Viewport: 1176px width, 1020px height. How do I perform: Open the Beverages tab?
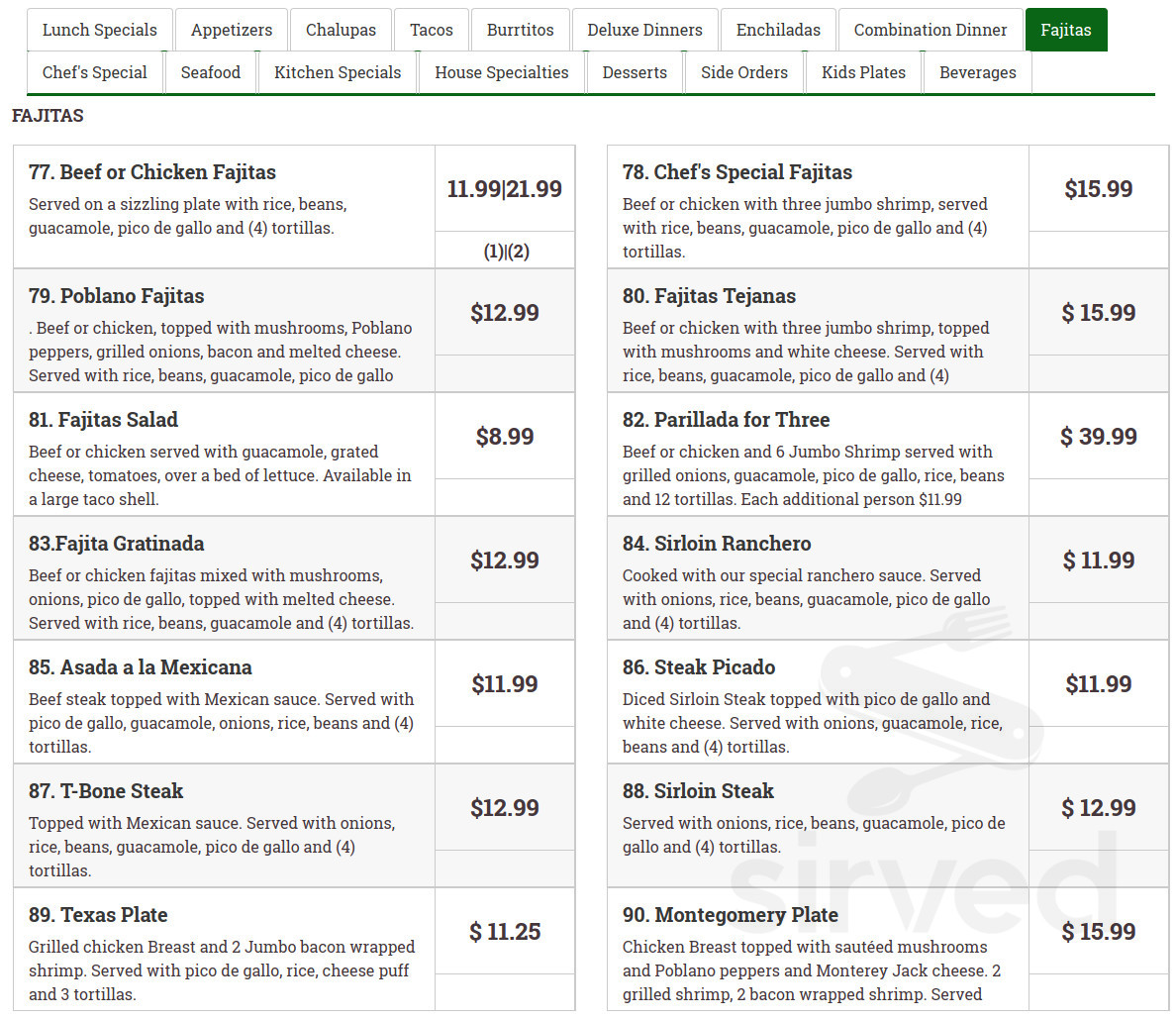click(x=978, y=71)
